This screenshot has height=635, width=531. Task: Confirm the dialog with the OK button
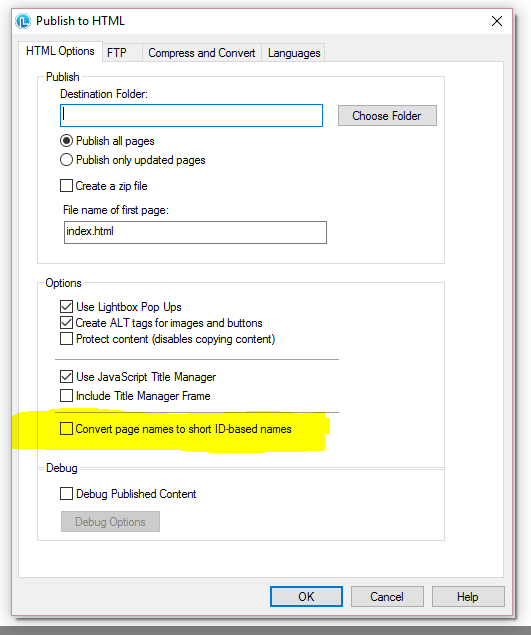(306, 597)
